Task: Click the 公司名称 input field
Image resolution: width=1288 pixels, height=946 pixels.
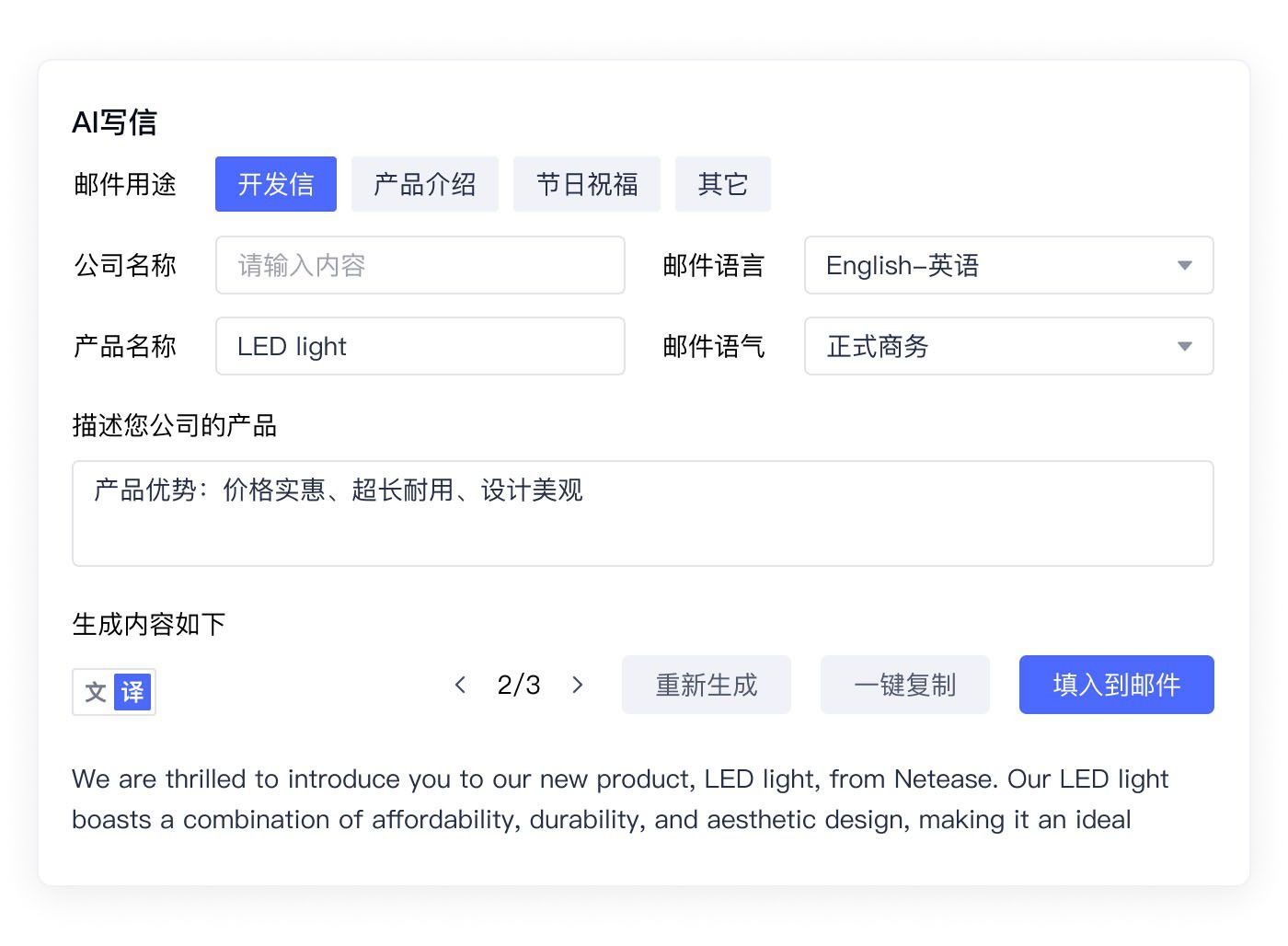Action: coord(420,265)
